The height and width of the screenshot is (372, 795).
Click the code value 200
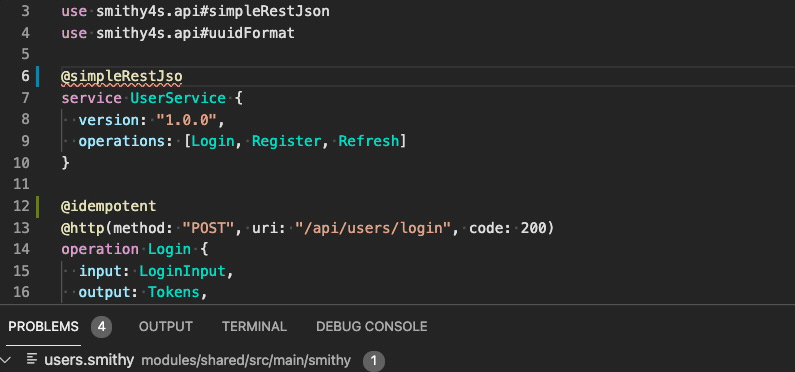coord(533,228)
